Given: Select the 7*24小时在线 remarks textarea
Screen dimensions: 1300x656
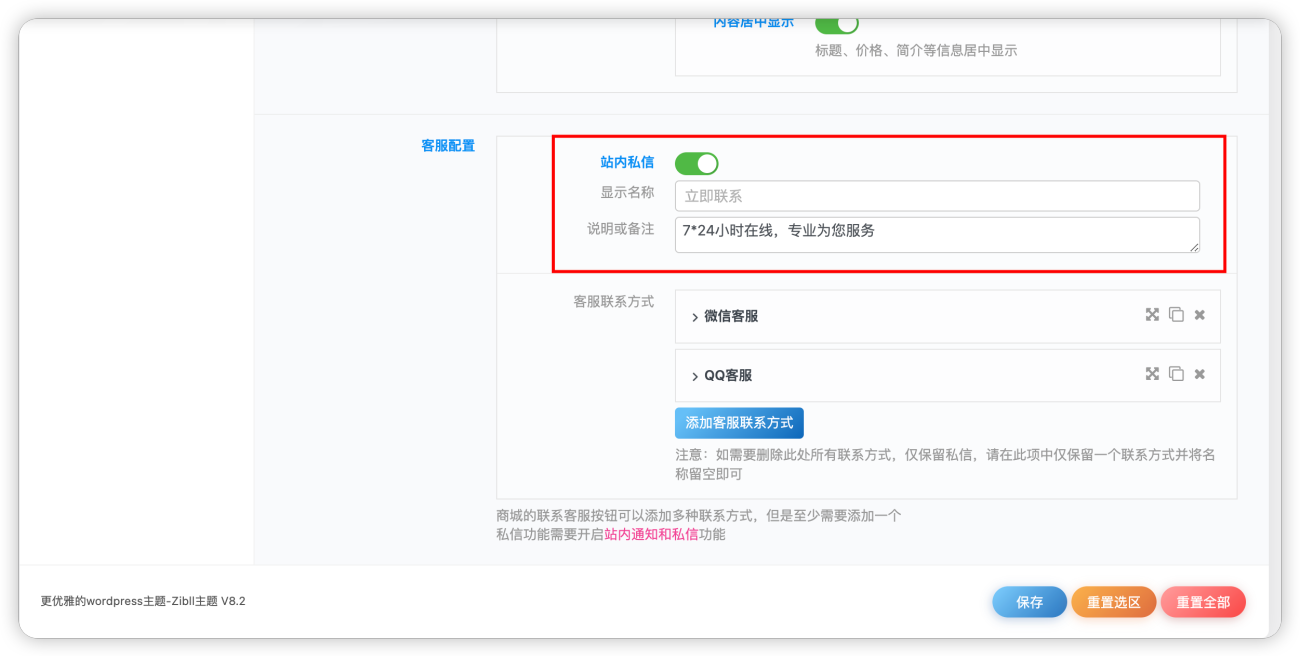Looking at the screenshot, I should tap(936, 234).
